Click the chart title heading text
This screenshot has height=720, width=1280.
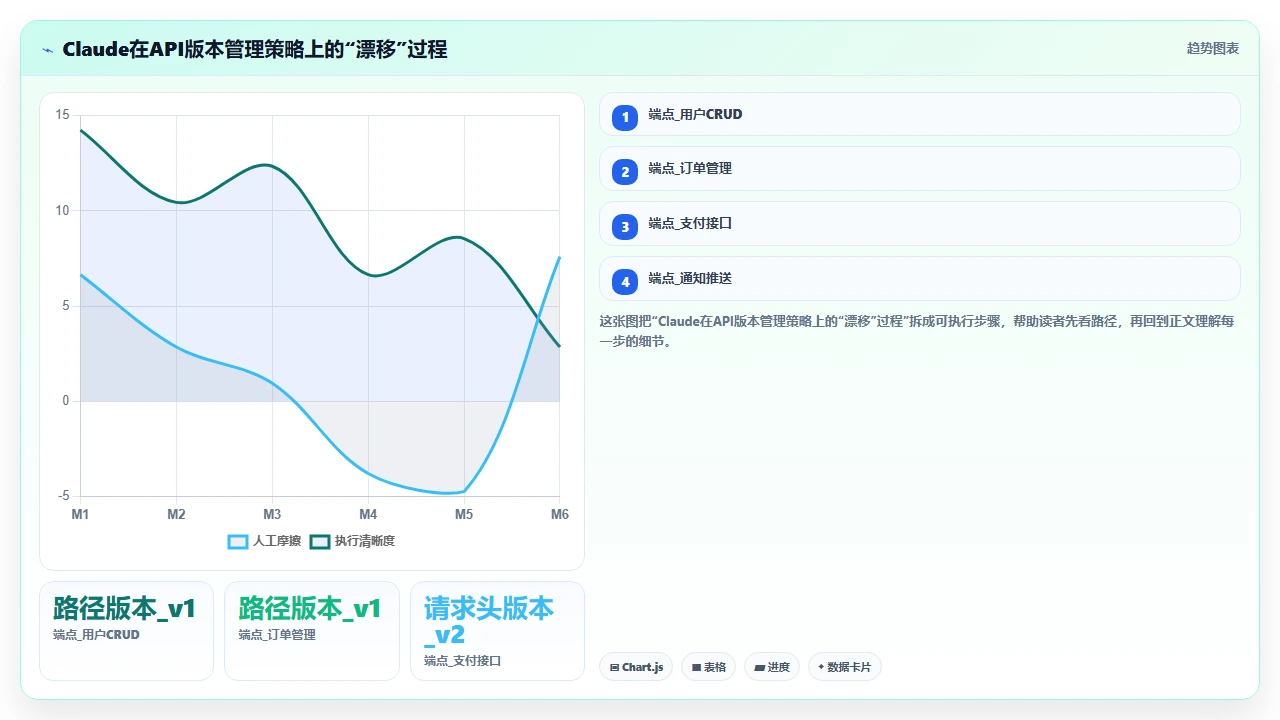pyautogui.click(x=254, y=49)
